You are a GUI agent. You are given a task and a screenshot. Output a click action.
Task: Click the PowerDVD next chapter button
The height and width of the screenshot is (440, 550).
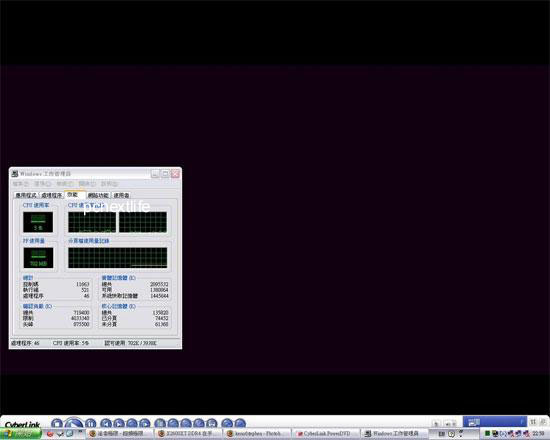(x=119, y=424)
